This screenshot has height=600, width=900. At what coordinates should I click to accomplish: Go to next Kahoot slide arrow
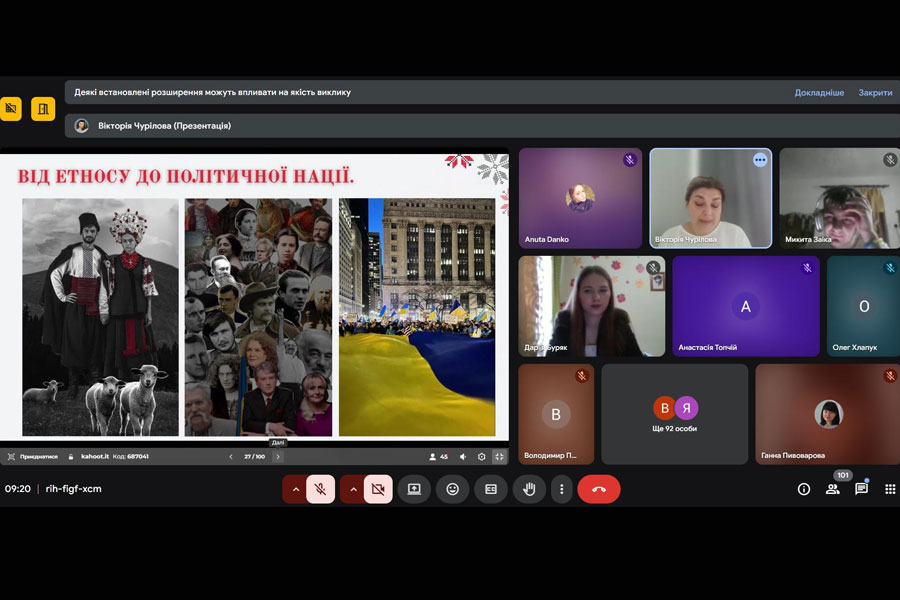click(278, 456)
